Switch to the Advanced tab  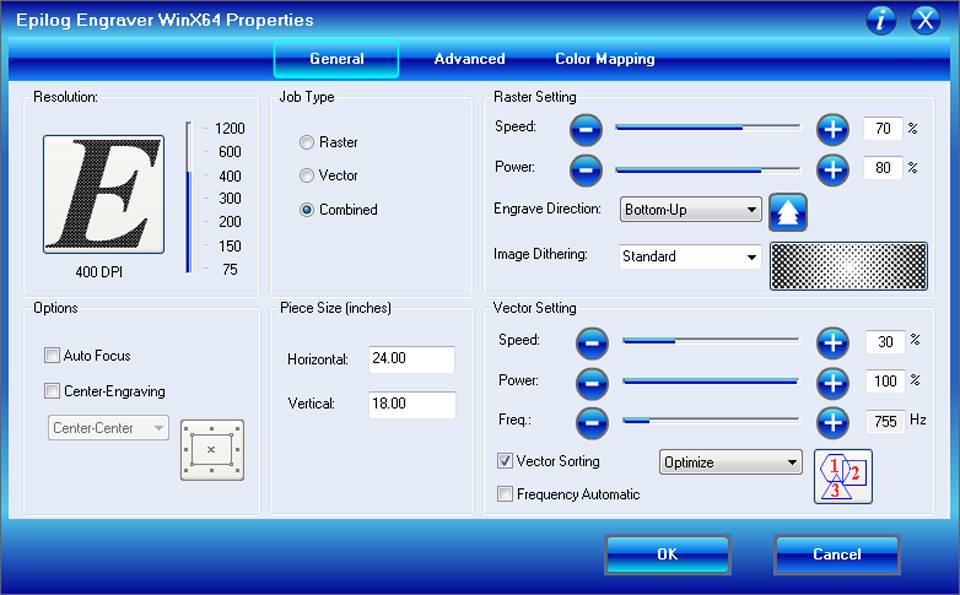(470, 59)
